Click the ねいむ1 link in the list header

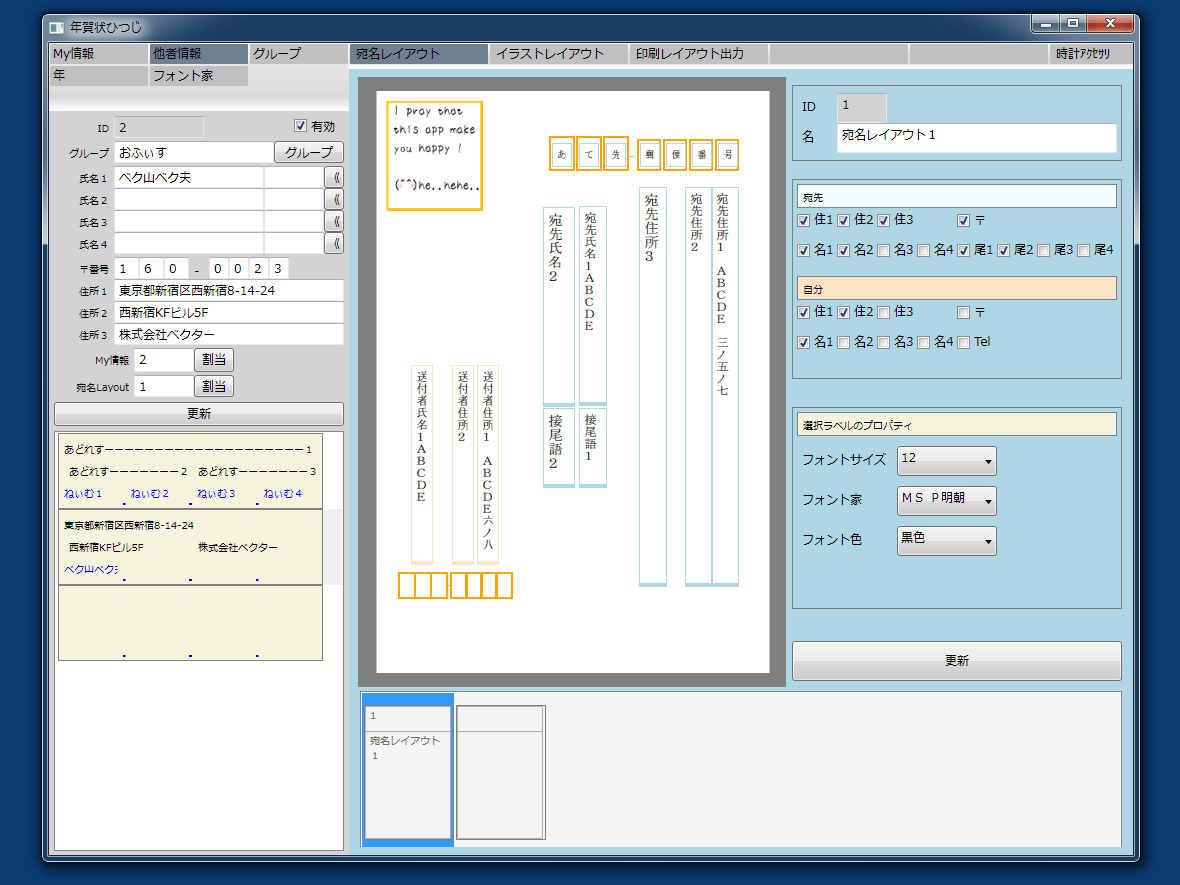coord(83,494)
